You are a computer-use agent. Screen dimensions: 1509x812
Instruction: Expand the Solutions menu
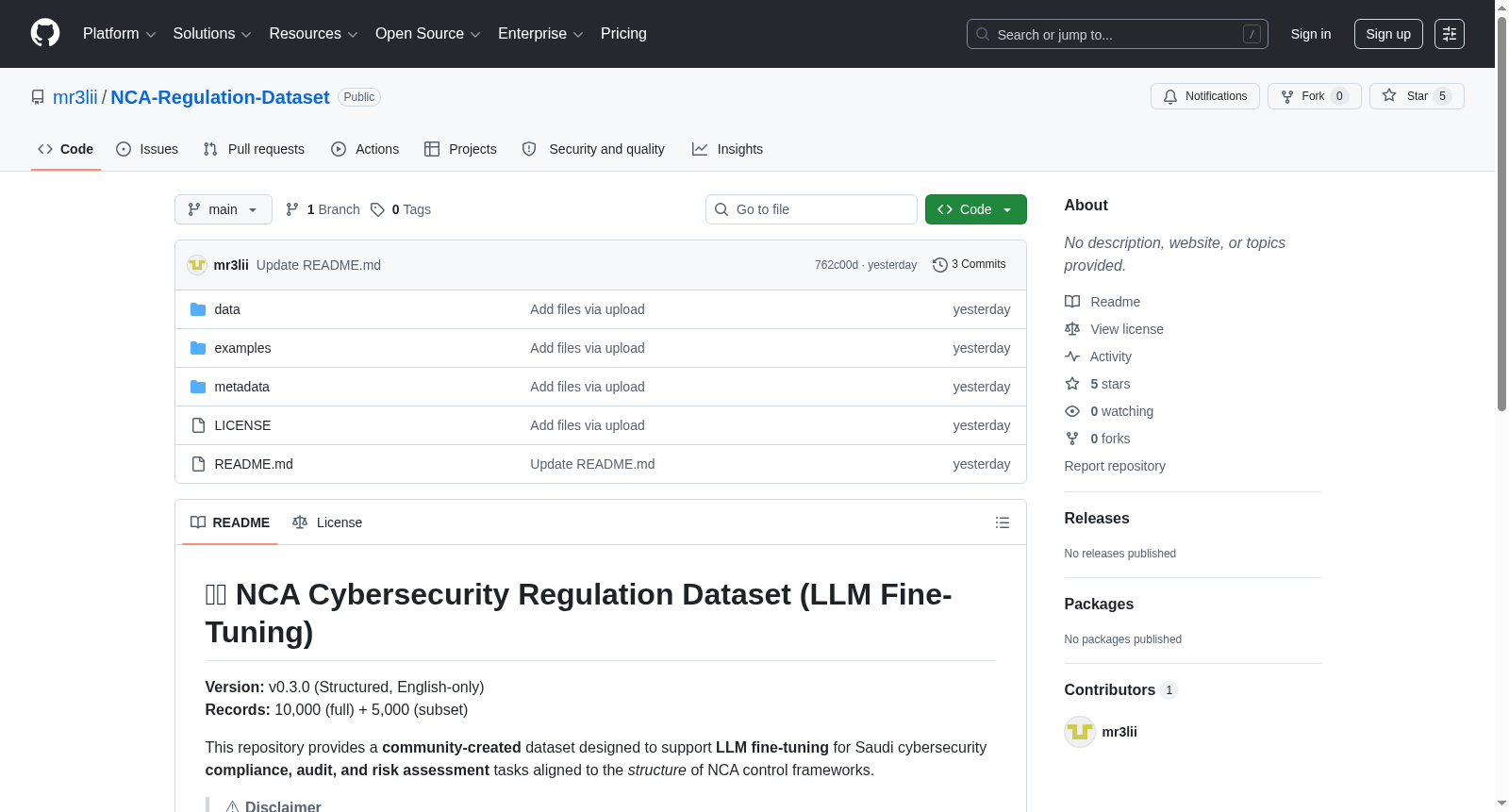pos(212,34)
